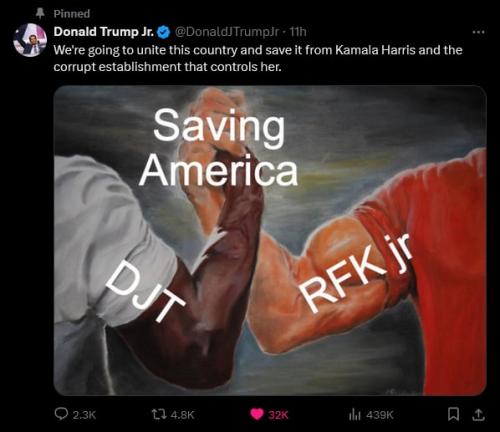
Task: Click the 439K views count
Action: [x=380, y=415]
